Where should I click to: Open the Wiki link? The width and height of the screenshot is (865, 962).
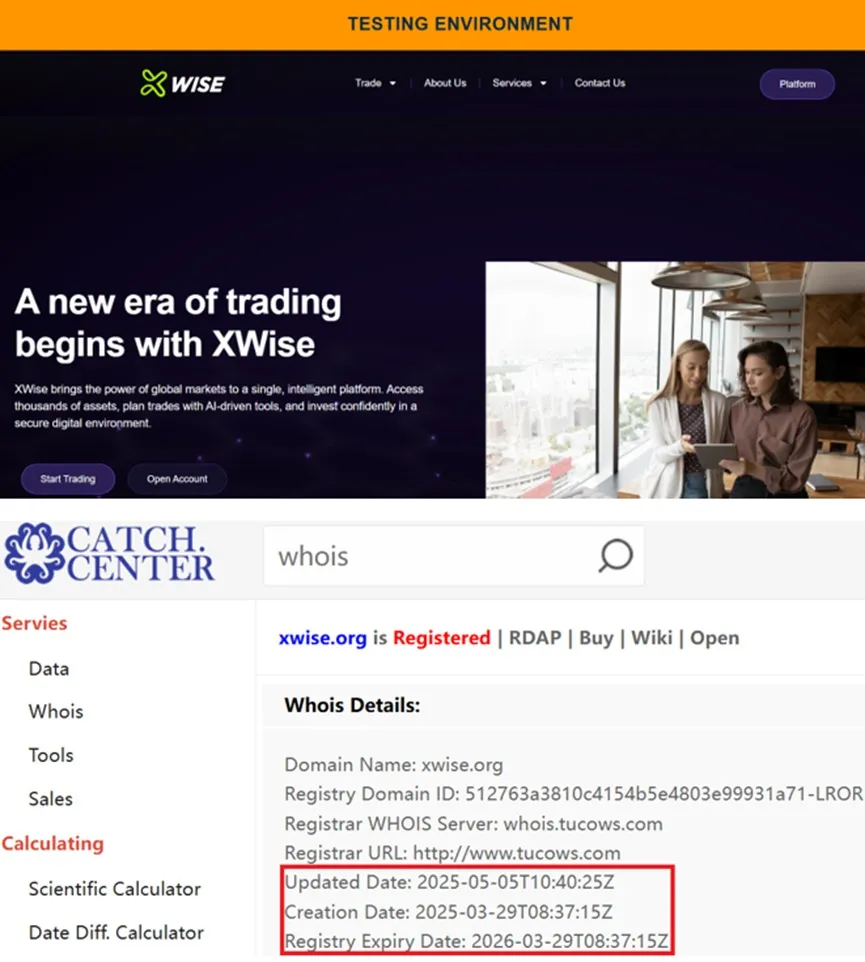pyautogui.click(x=652, y=638)
